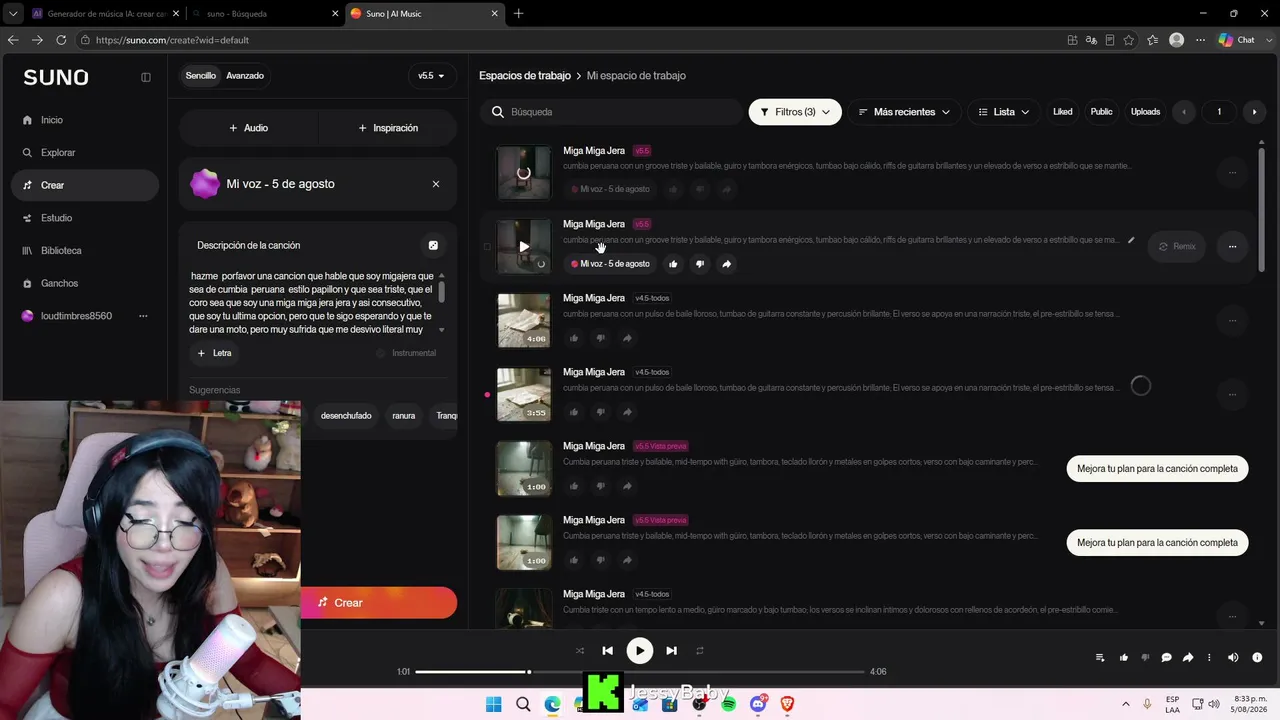
Task: Share the 3:55 Miga Miga Jera song
Action: tap(627, 412)
